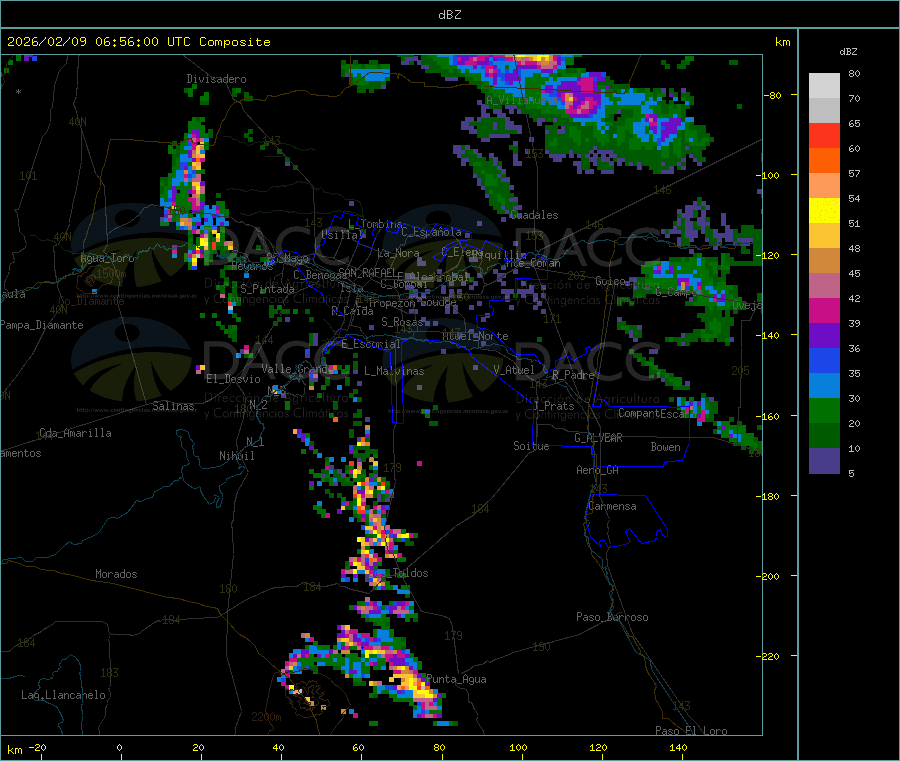Click the V_Atuel label
This screenshot has height=761, width=900.
[514, 370]
